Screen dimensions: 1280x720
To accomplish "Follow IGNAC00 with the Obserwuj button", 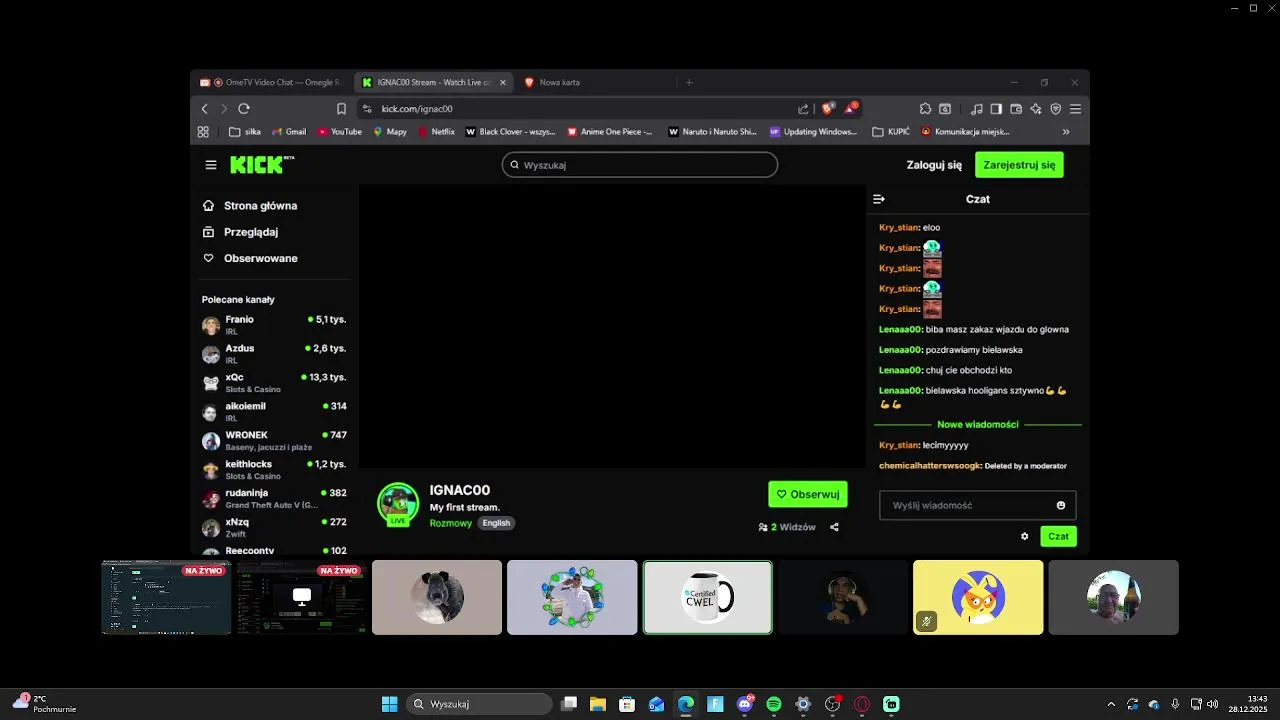I will (x=808, y=494).
